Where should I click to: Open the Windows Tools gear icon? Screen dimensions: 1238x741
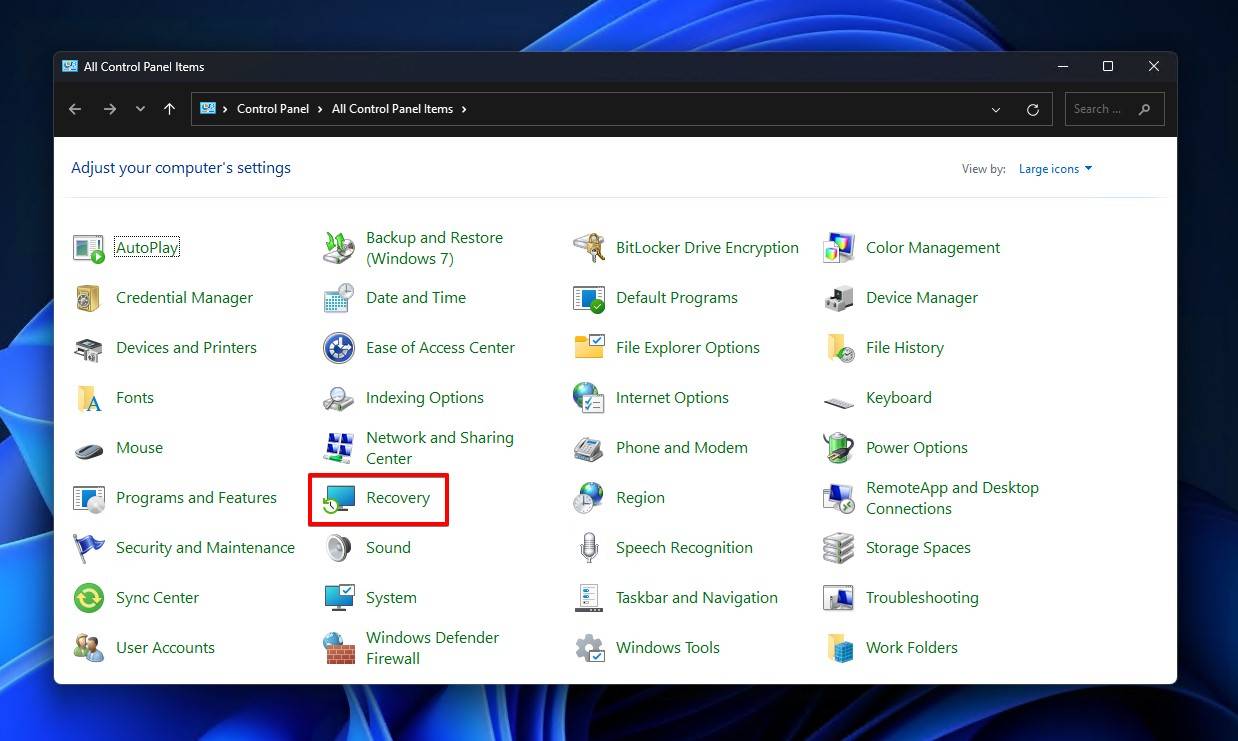pos(589,648)
